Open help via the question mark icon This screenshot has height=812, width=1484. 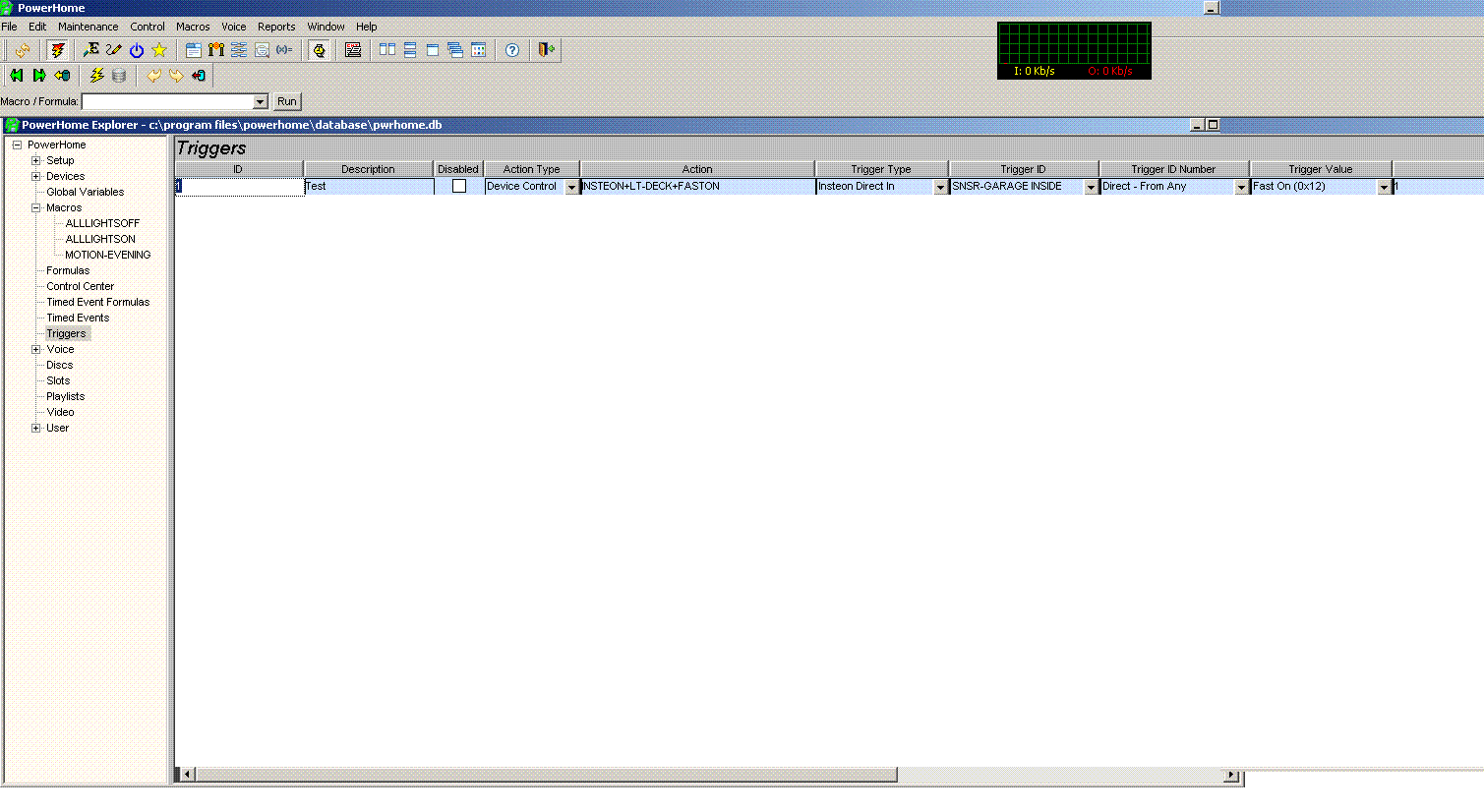[x=512, y=50]
